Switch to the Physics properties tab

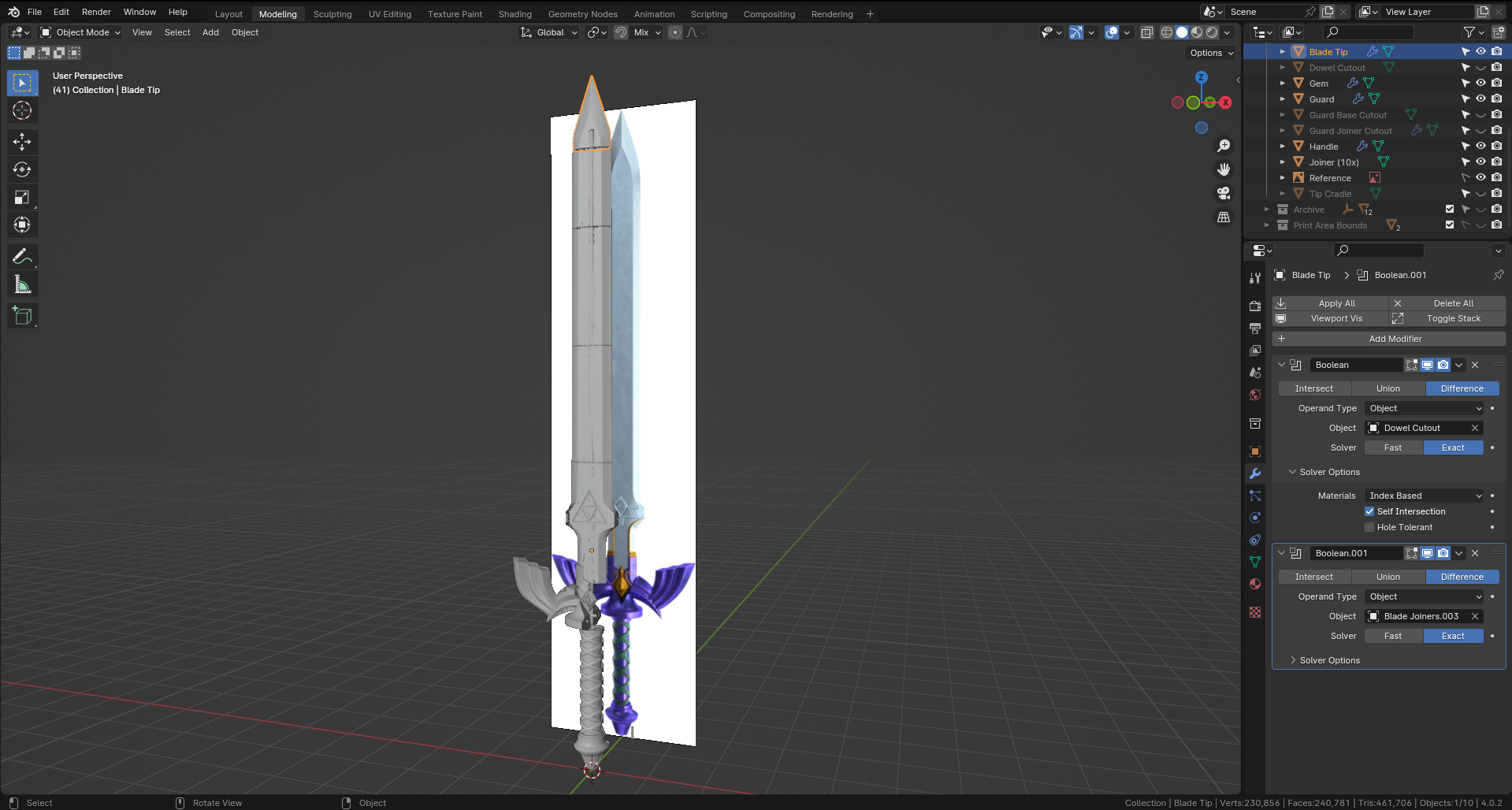pyautogui.click(x=1254, y=518)
